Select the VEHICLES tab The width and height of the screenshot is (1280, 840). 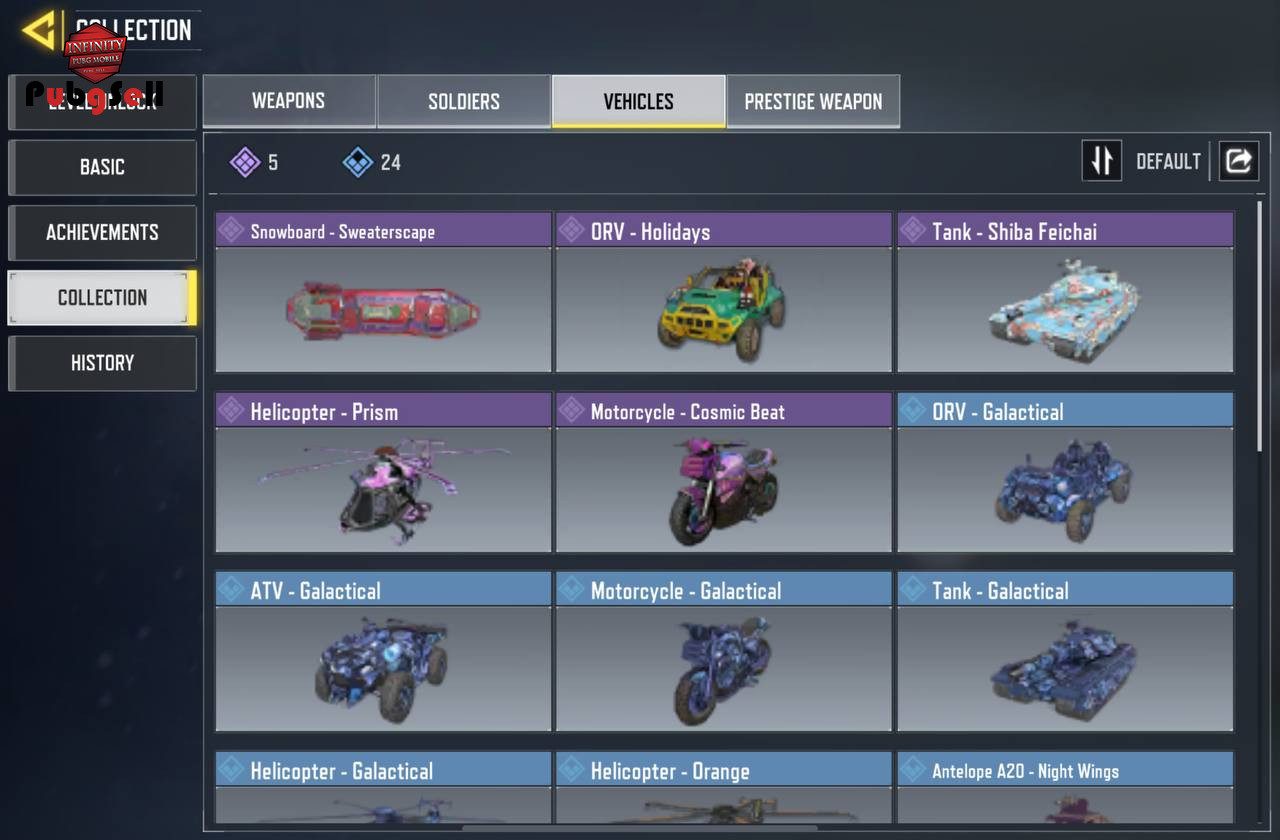click(638, 101)
